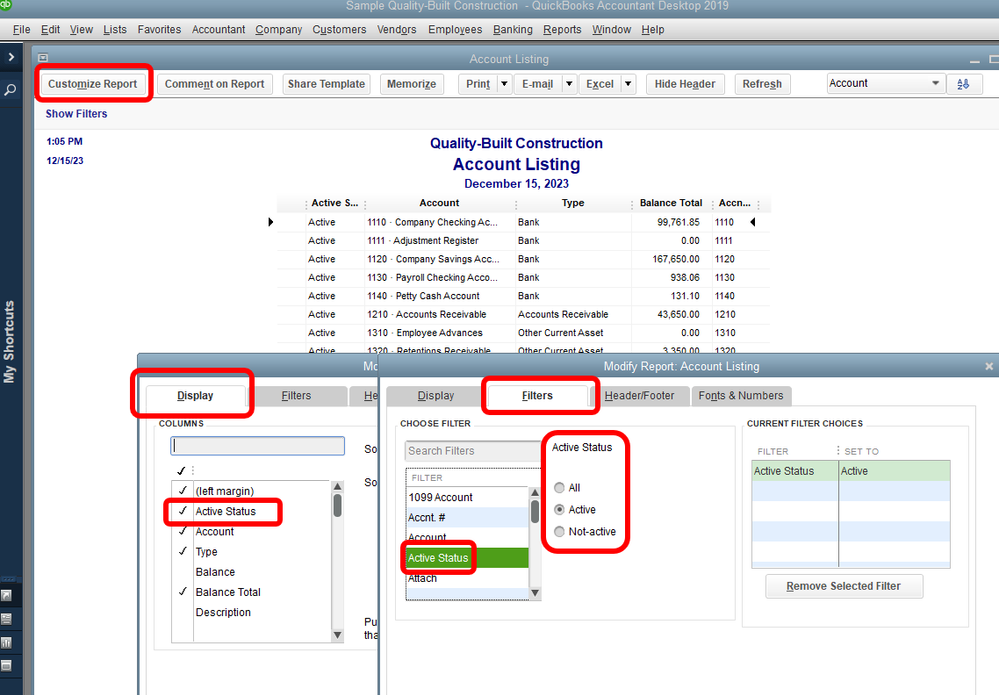Click the Balance Total column header
Screen dimensions: 999x695
[671, 203]
